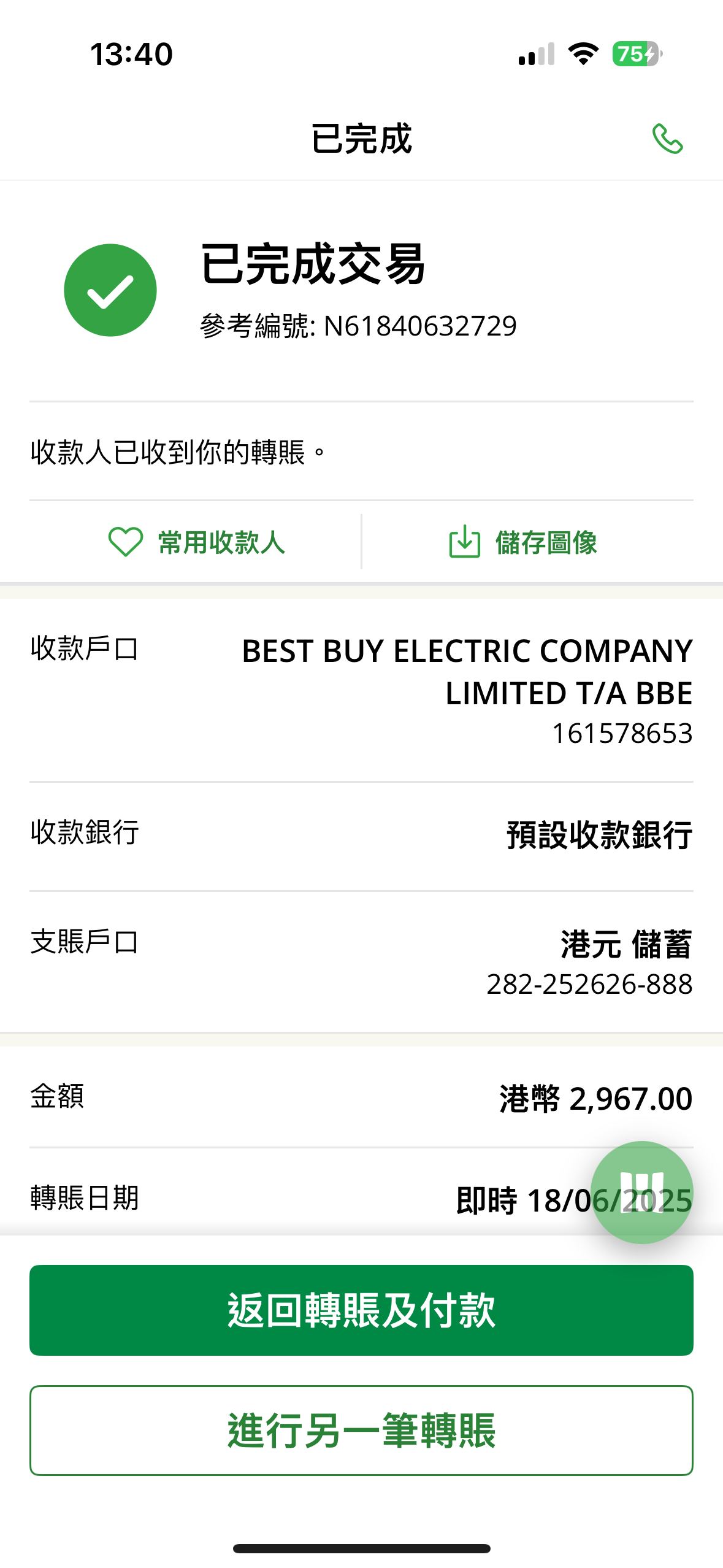The image size is (723, 1568).
Task: Tap the home indicator bar
Action: tap(361, 1548)
